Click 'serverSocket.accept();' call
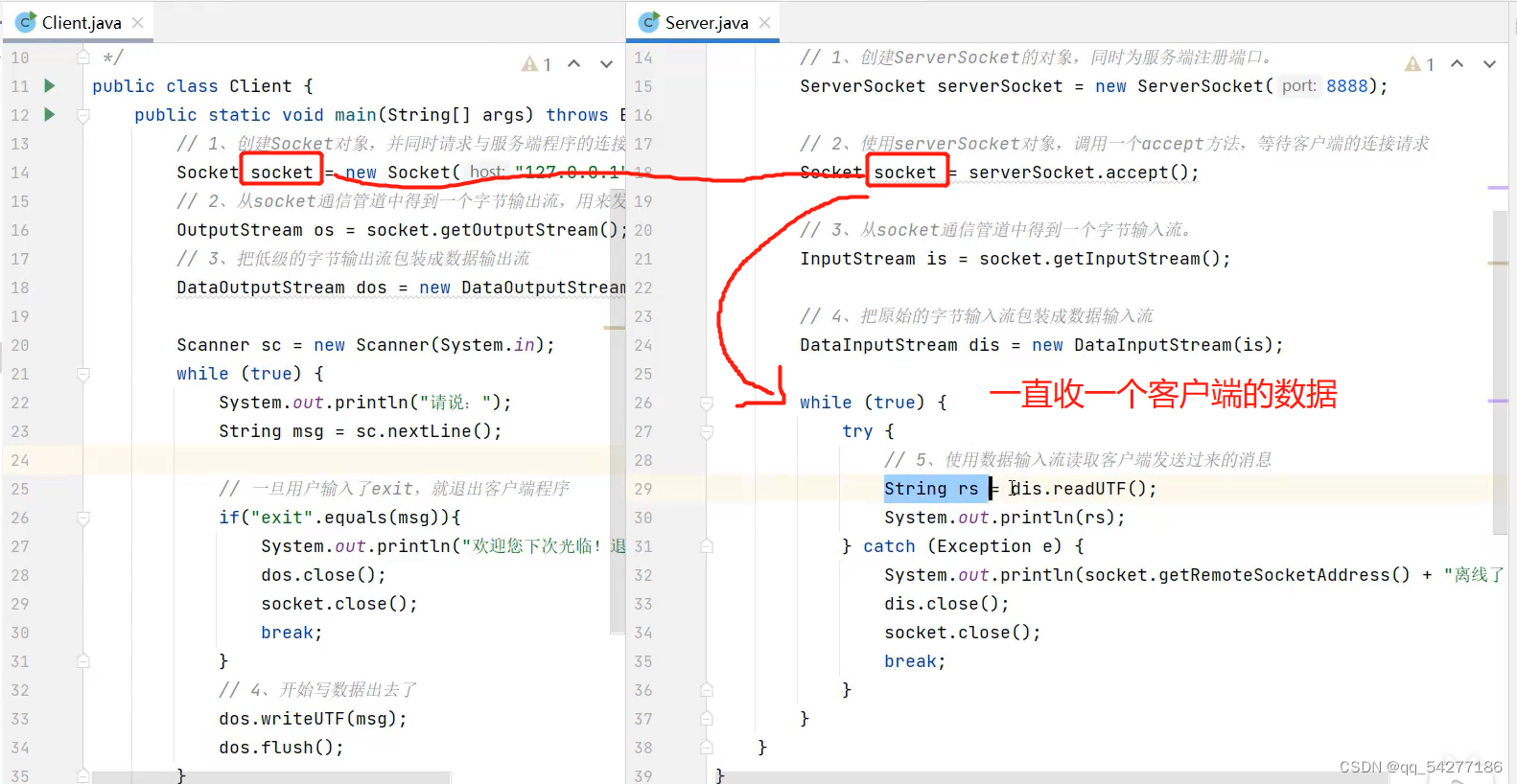Screen dimensions: 1517x784 click(x=1084, y=173)
